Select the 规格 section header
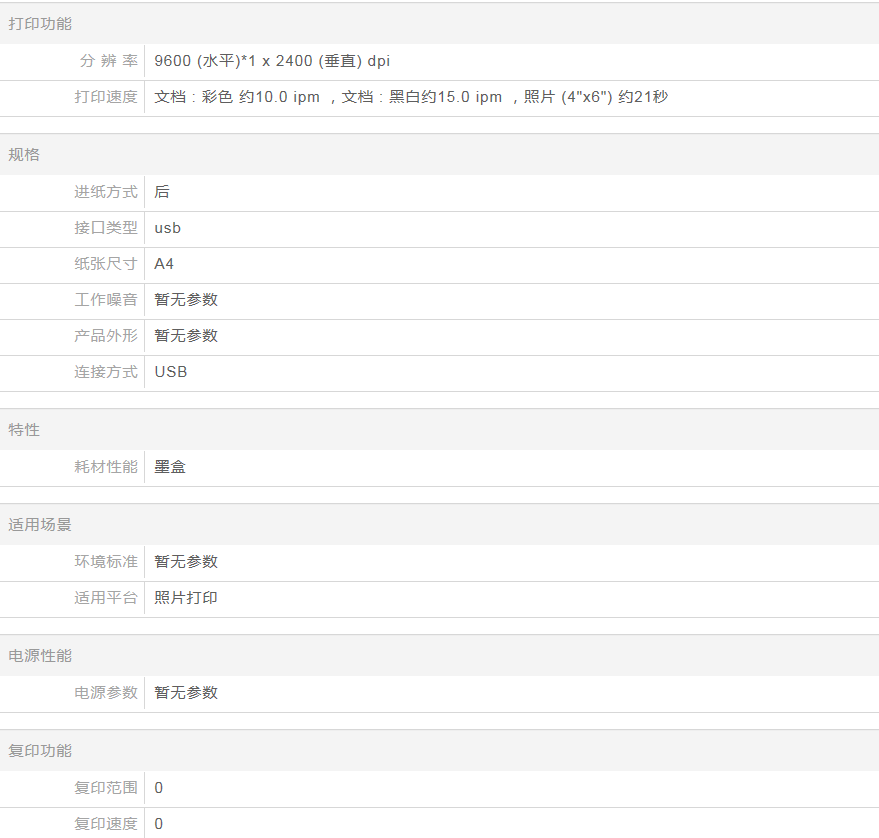879x838 pixels. click(24, 155)
